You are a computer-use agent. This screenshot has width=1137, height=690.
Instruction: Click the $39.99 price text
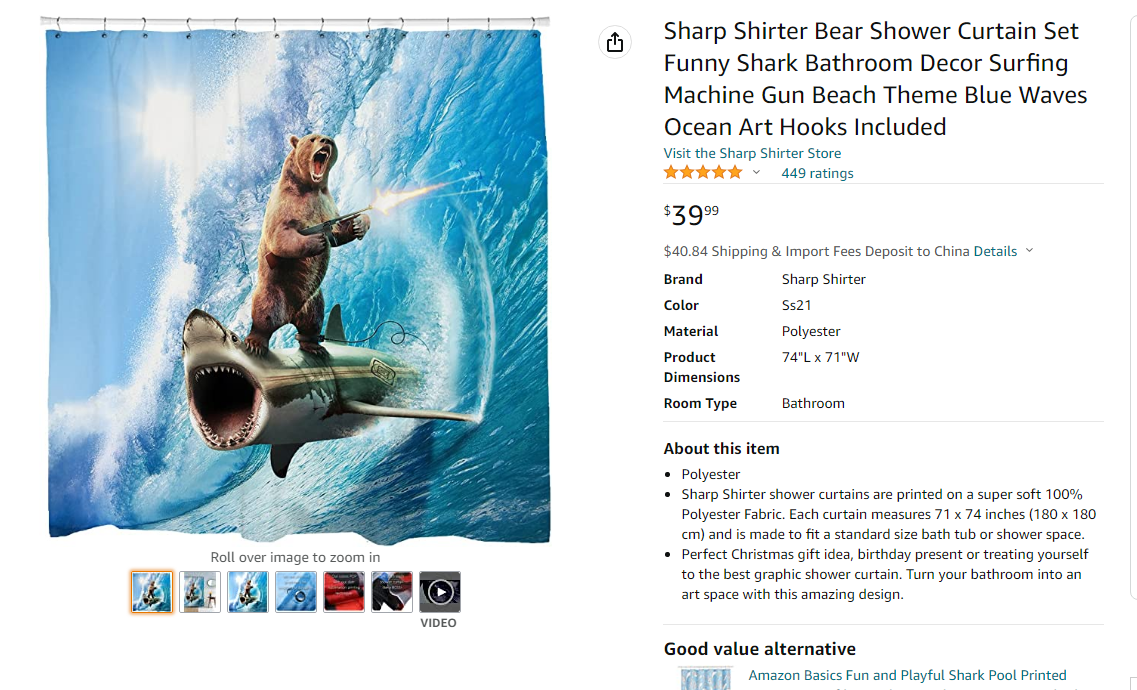point(691,215)
